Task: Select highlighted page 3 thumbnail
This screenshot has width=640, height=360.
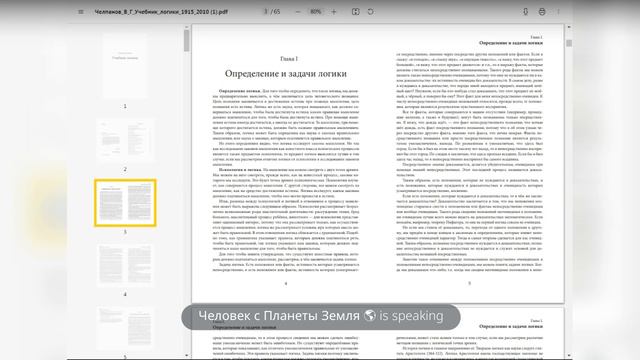Action: 125,203
